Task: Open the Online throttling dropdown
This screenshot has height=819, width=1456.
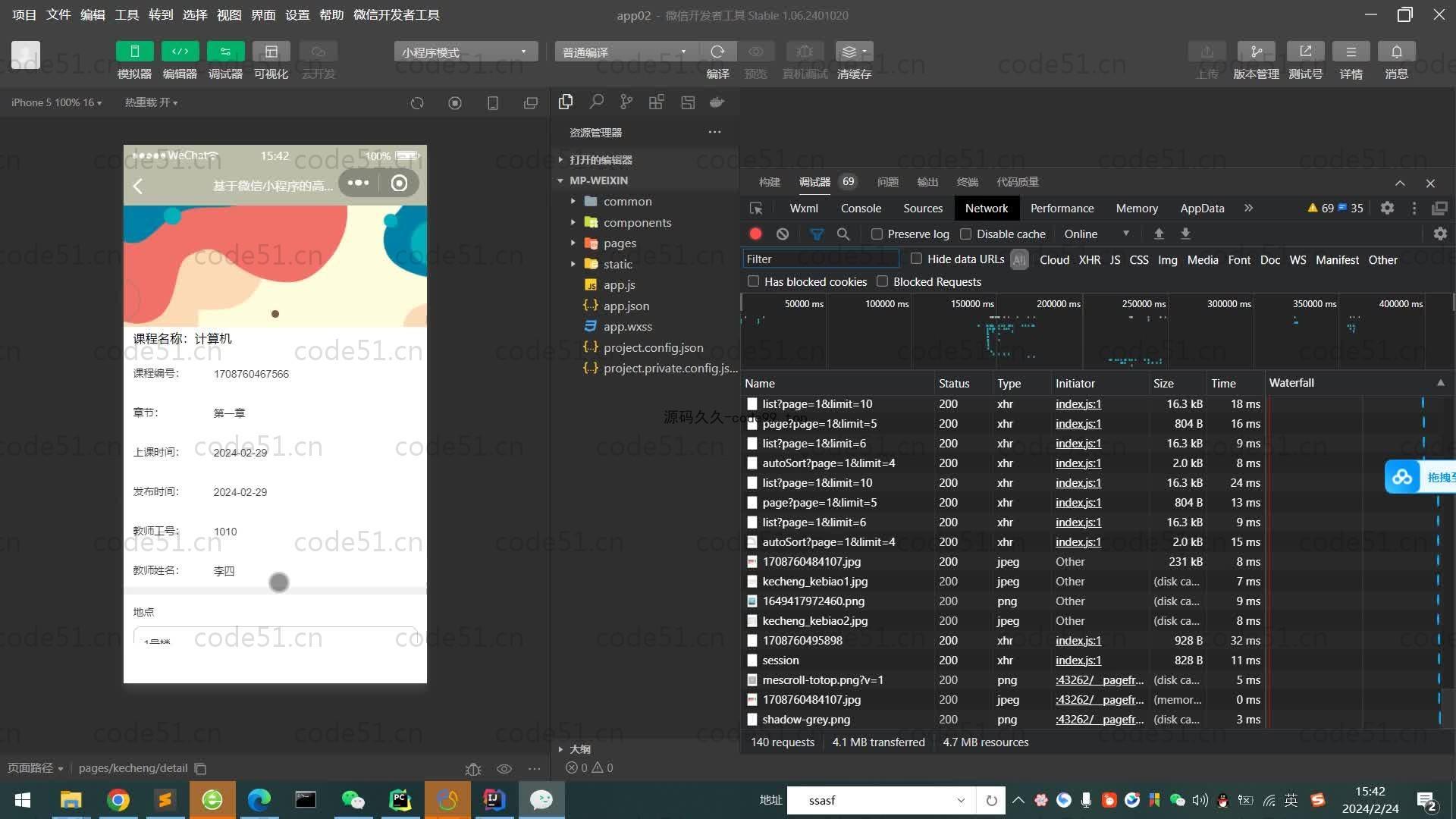Action: coord(1097,234)
